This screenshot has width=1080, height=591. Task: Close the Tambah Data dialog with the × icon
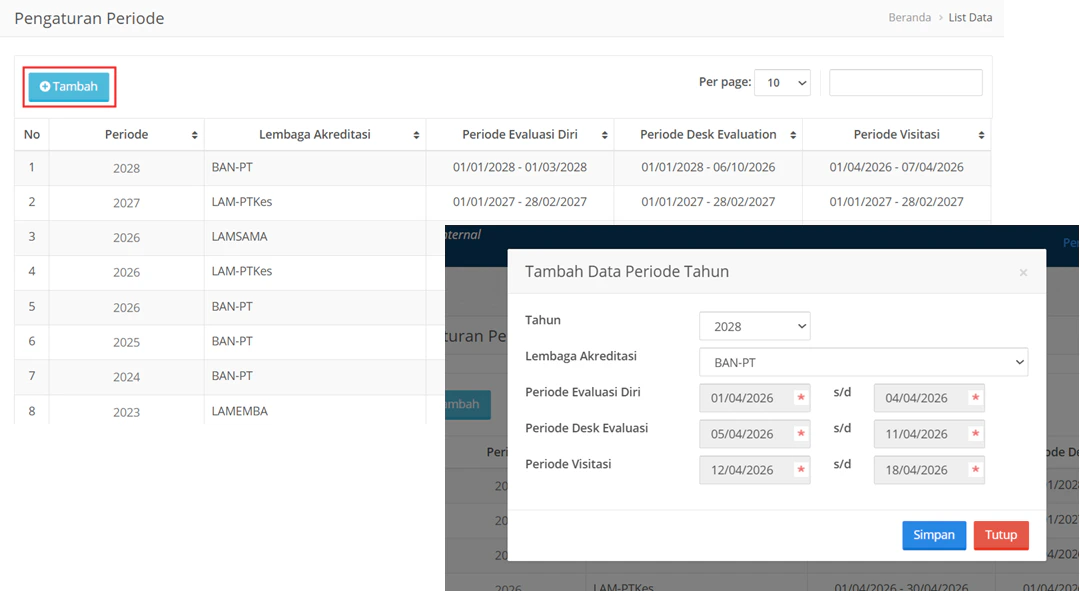(1023, 272)
